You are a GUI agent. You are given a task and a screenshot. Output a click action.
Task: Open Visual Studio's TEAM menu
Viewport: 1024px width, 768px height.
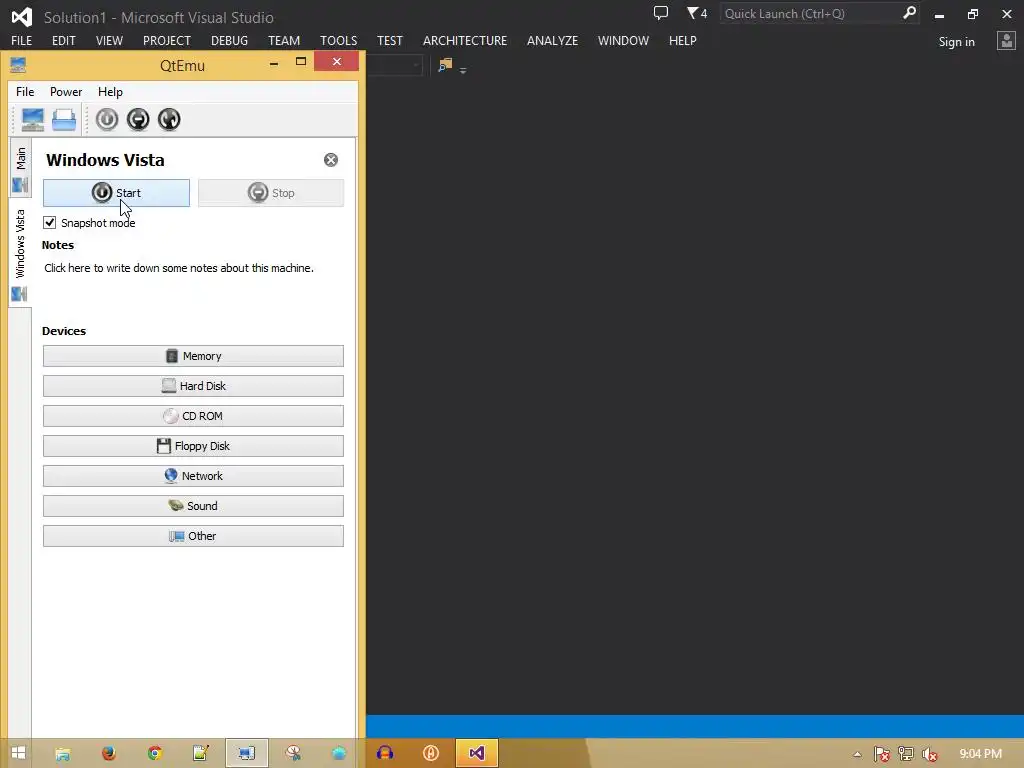click(284, 40)
